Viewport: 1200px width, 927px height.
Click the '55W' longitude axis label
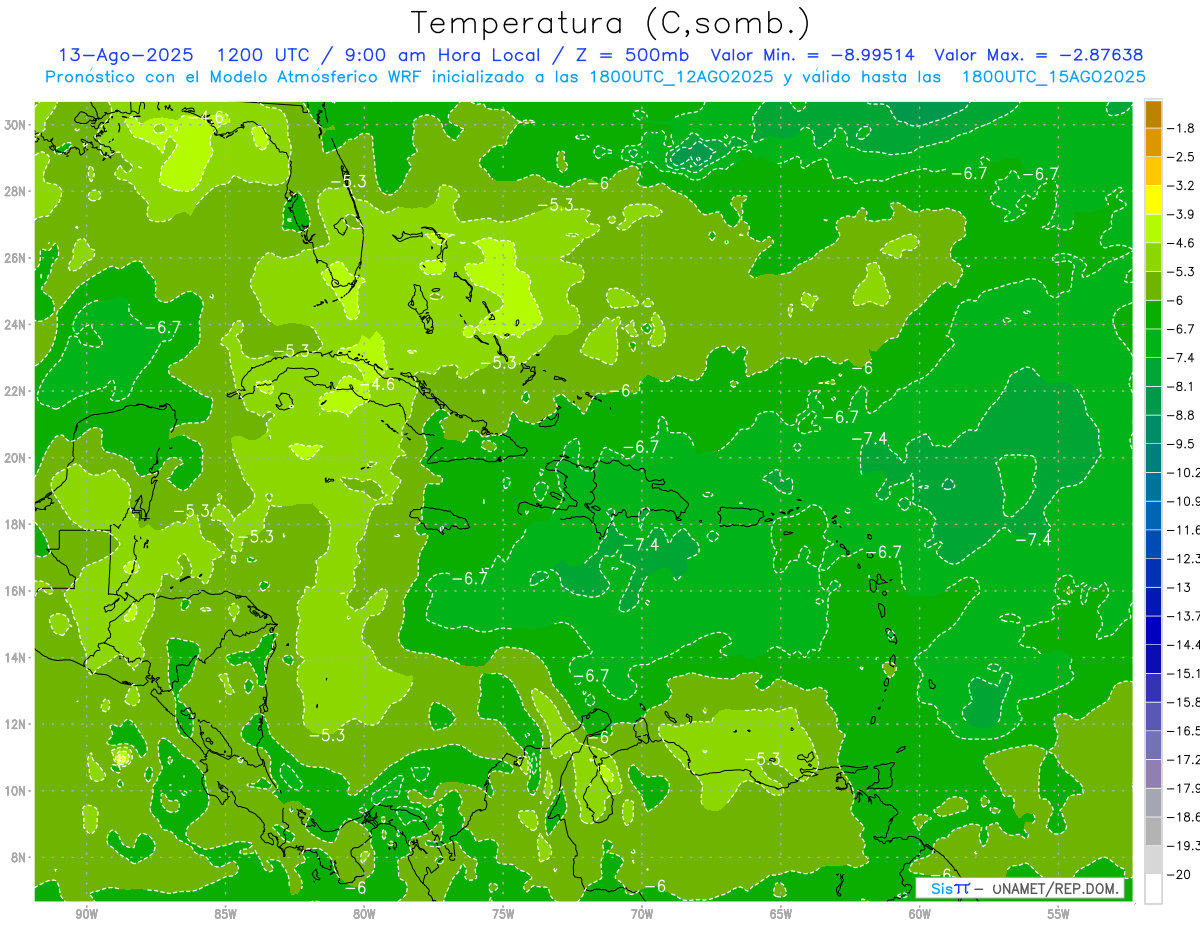click(1059, 914)
